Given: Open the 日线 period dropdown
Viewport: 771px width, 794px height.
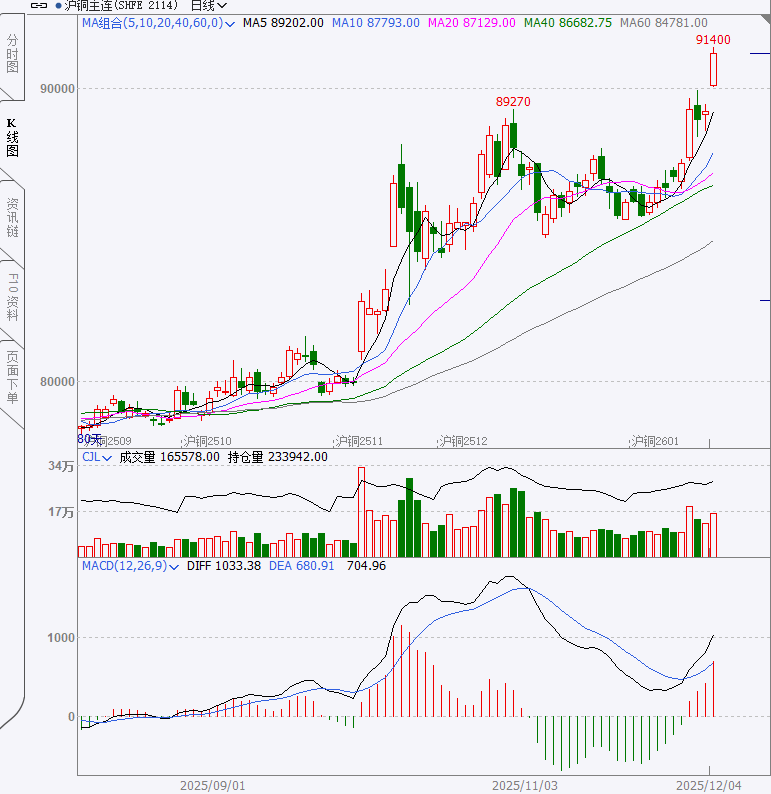Looking at the screenshot, I should pyautogui.click(x=208, y=5).
